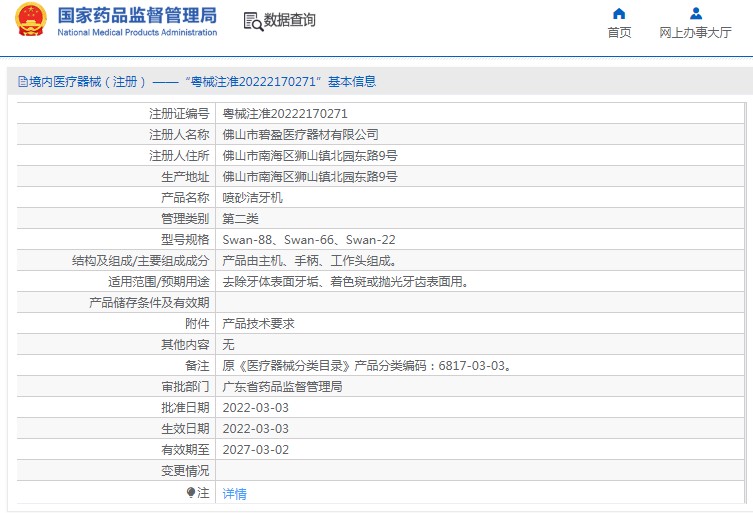Click the 注册人名称 label
Image resolution: width=753 pixels, height=513 pixels.
(179, 135)
